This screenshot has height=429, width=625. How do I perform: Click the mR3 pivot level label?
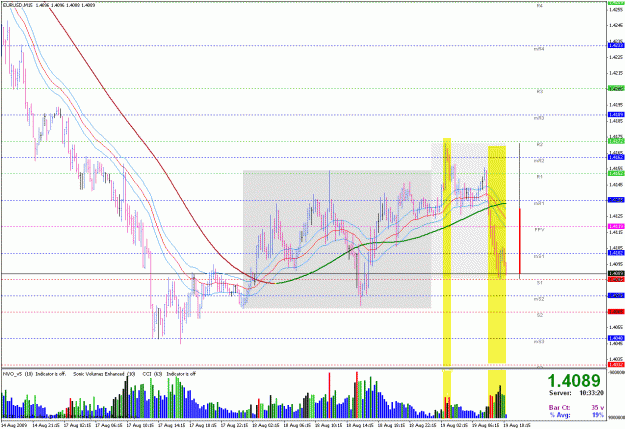click(539, 118)
